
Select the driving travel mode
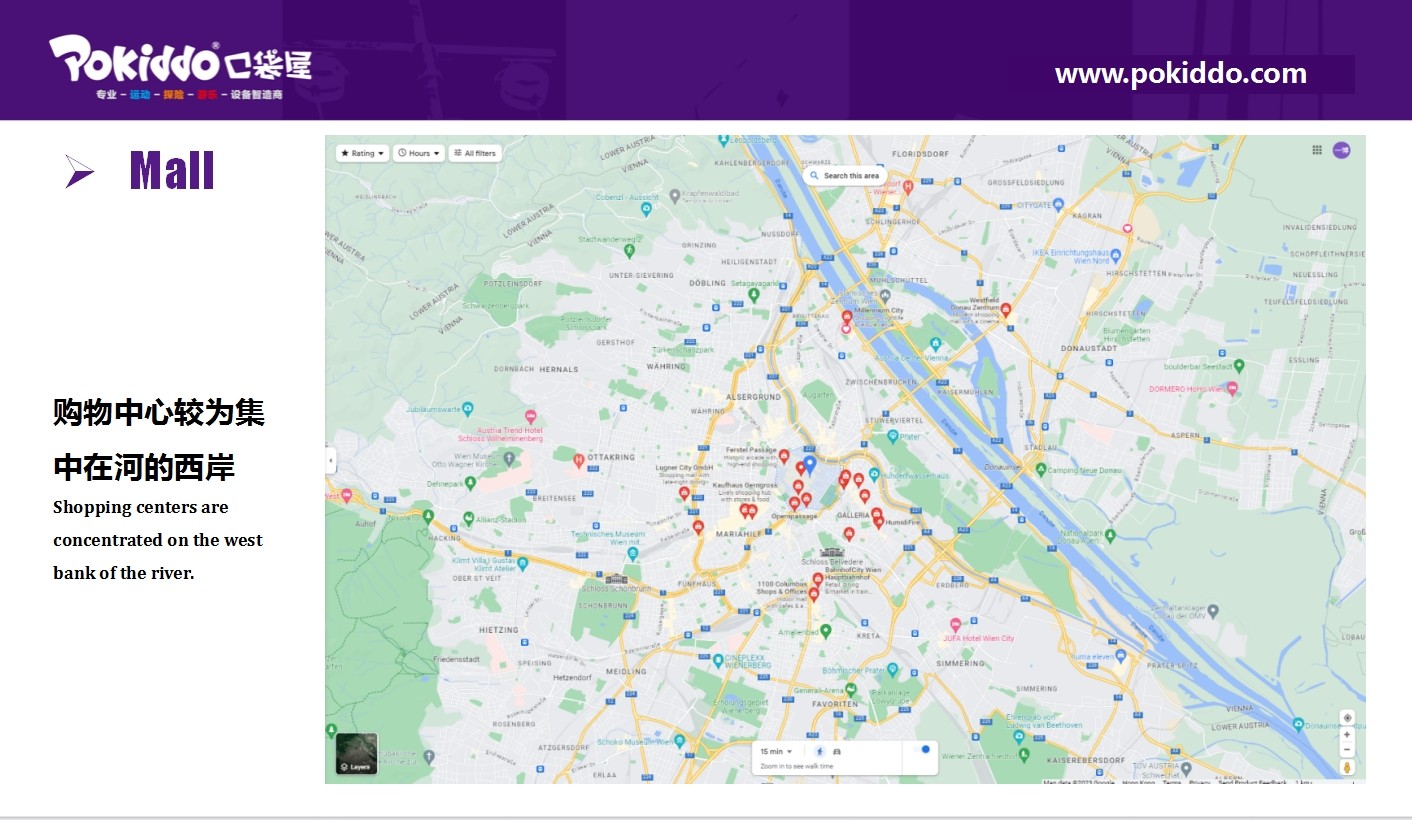837,751
